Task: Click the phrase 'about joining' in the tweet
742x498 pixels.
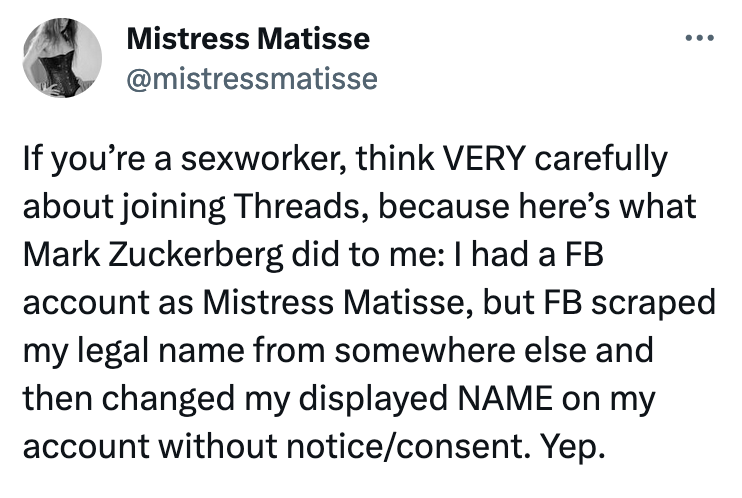Action: 124,207
